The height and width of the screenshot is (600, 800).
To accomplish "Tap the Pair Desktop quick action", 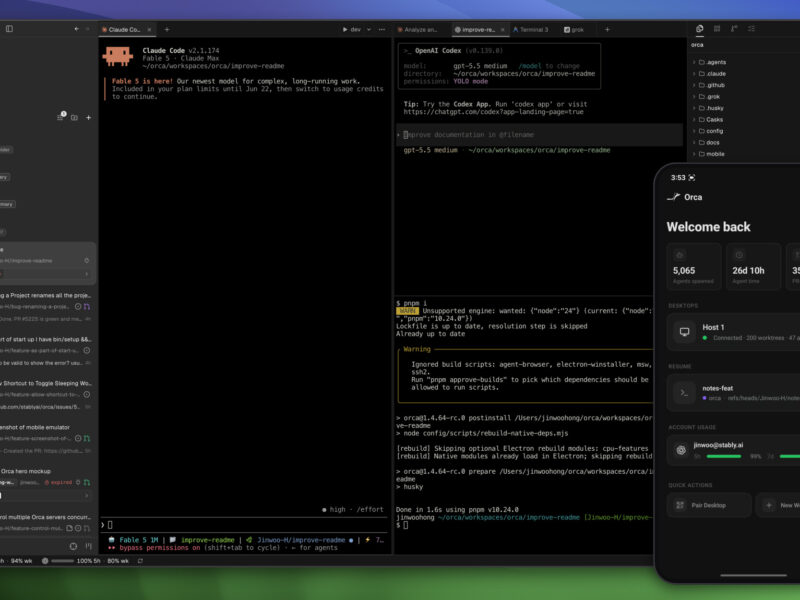I will [x=709, y=505].
